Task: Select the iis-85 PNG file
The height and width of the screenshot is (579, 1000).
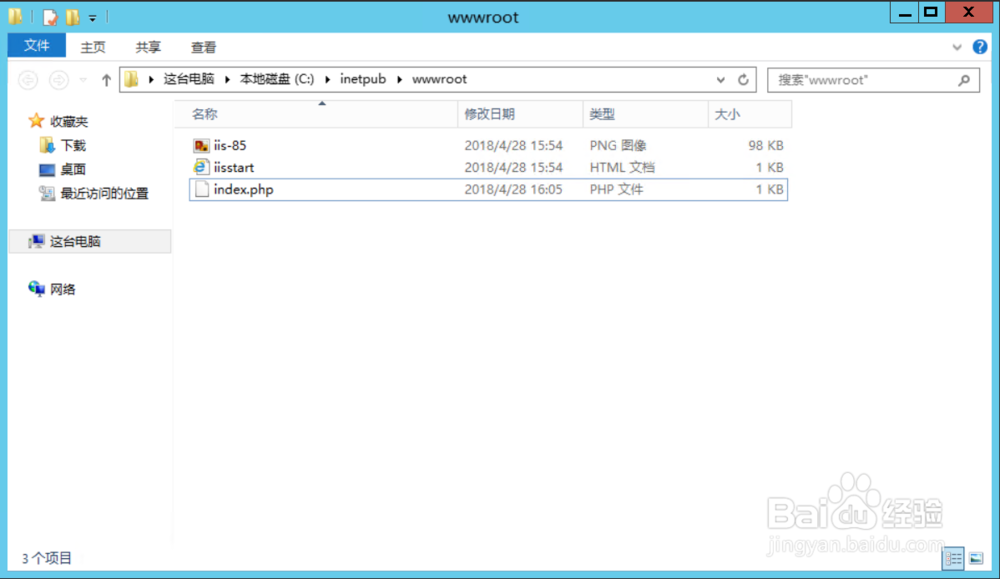Action: point(488,145)
